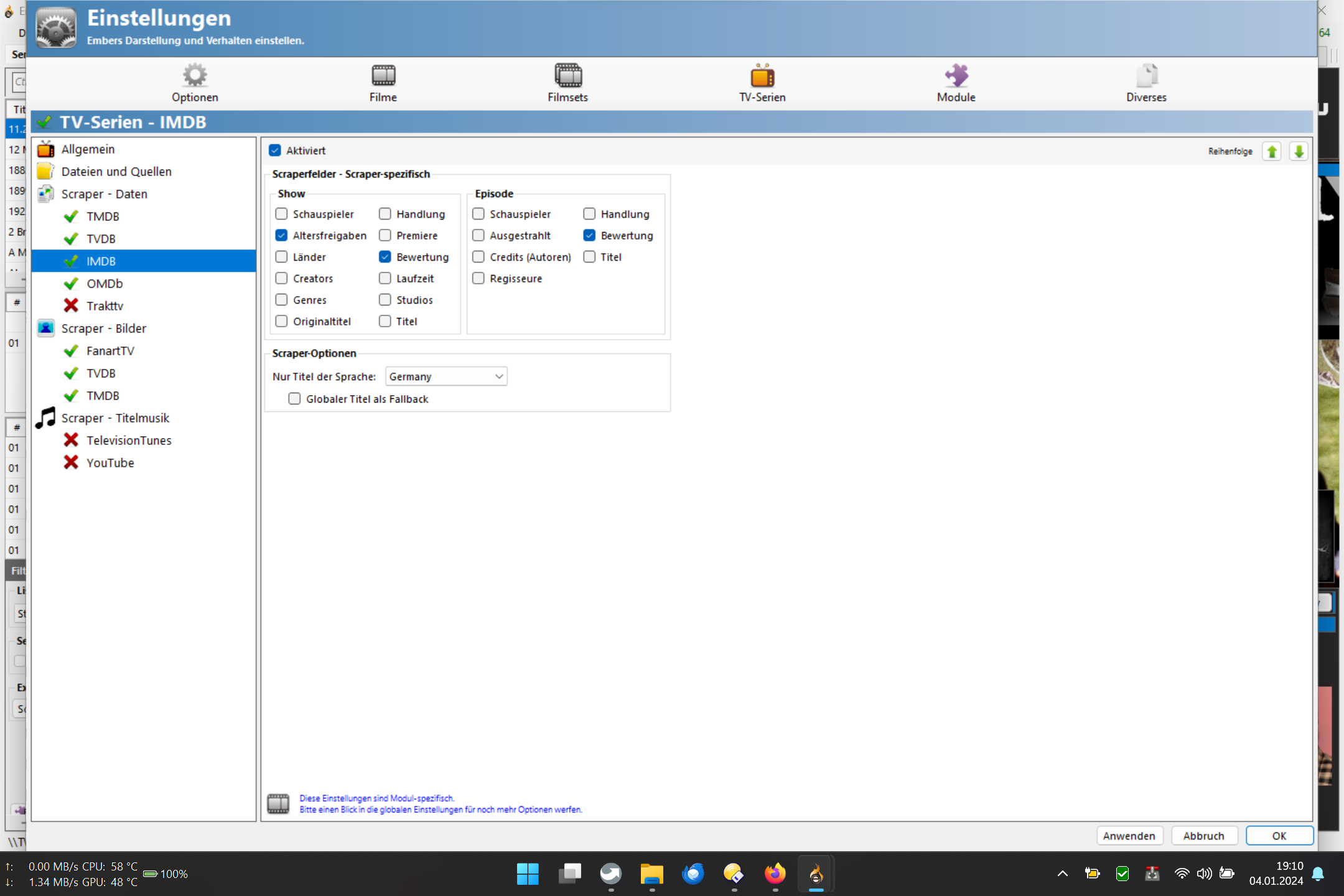Select TMDB under Scraper - Bilder
This screenshot has height=896, width=1344.
(103, 396)
